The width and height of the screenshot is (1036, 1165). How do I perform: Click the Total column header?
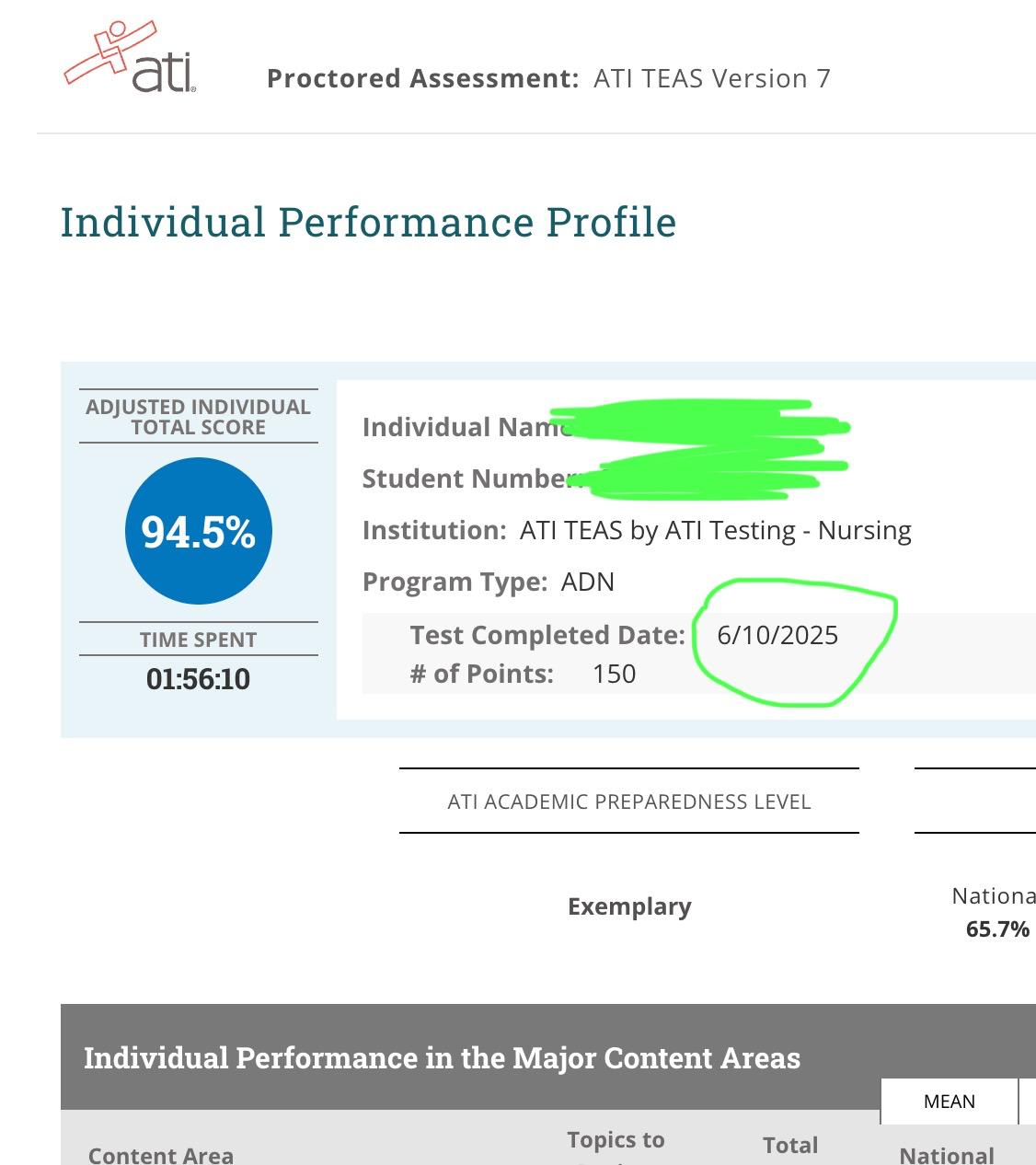point(789,1146)
